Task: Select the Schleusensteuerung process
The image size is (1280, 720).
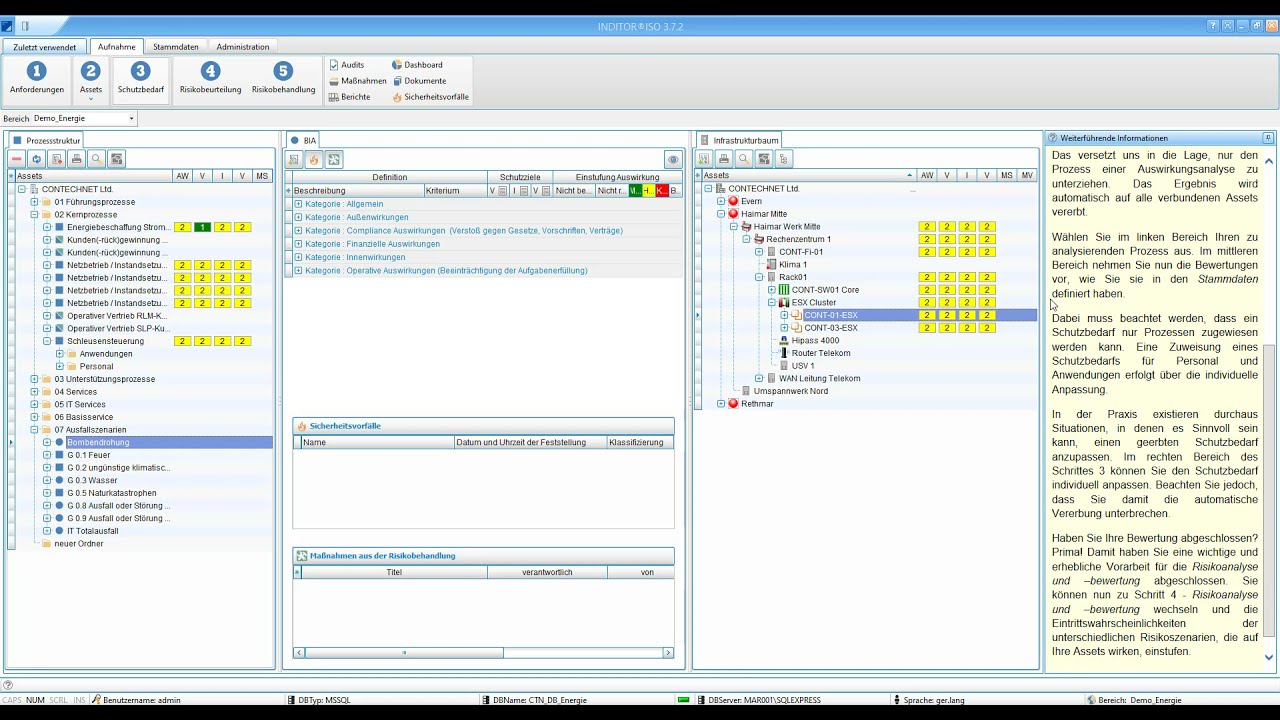Action: click(105, 341)
